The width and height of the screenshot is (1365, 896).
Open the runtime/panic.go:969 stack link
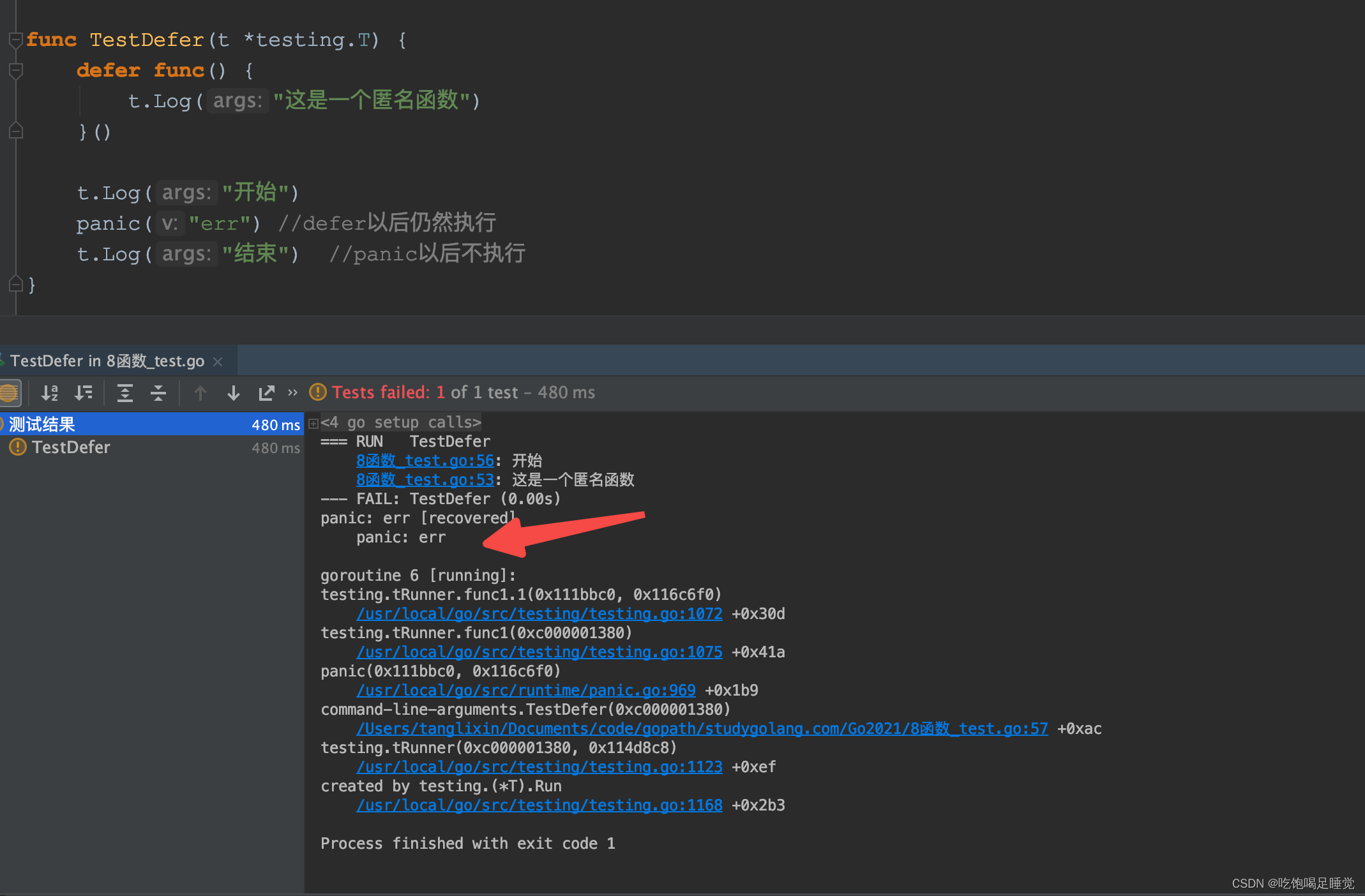click(525, 691)
